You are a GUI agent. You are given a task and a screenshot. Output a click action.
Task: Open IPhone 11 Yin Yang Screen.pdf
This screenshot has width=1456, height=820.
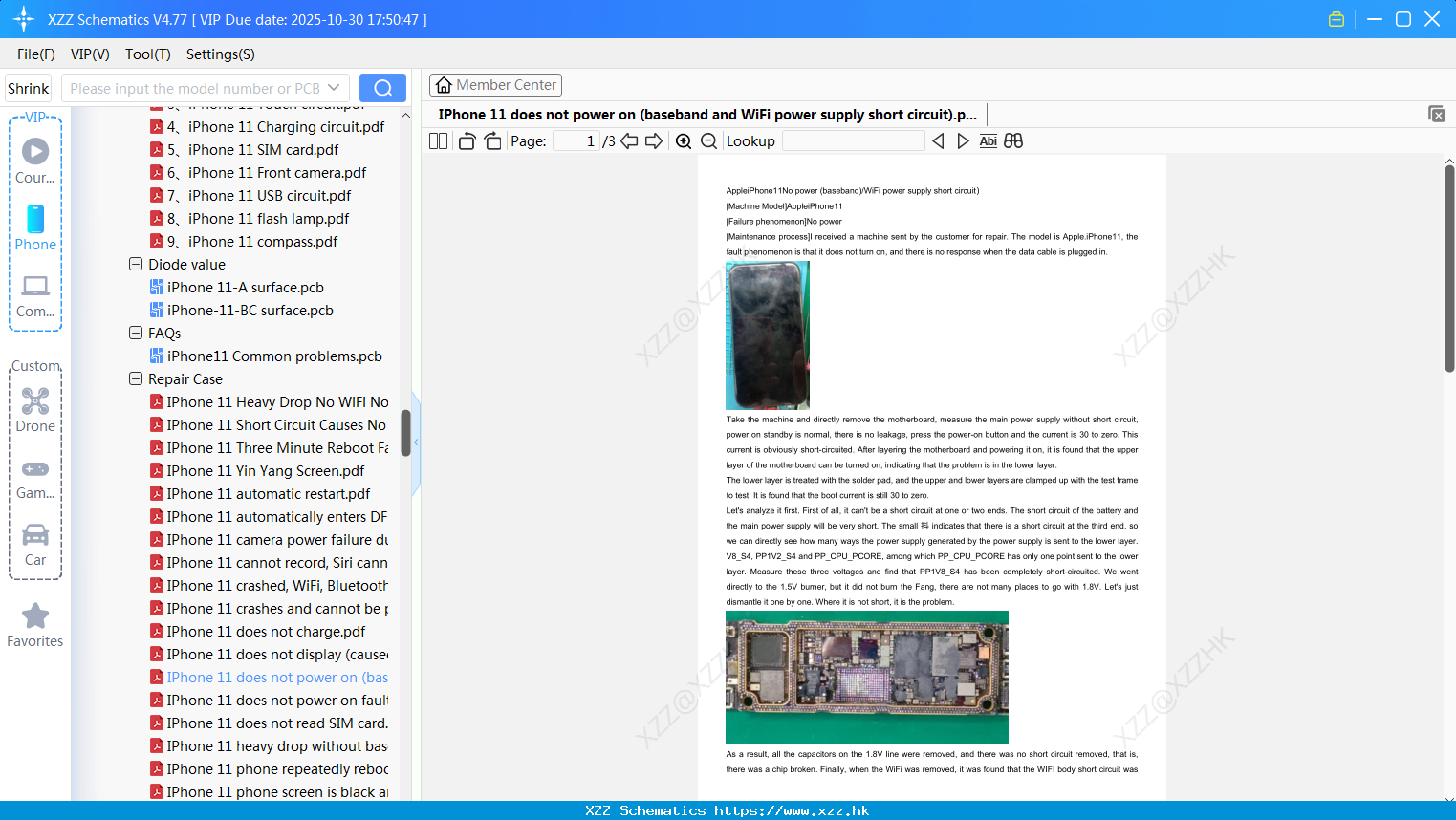(257, 470)
